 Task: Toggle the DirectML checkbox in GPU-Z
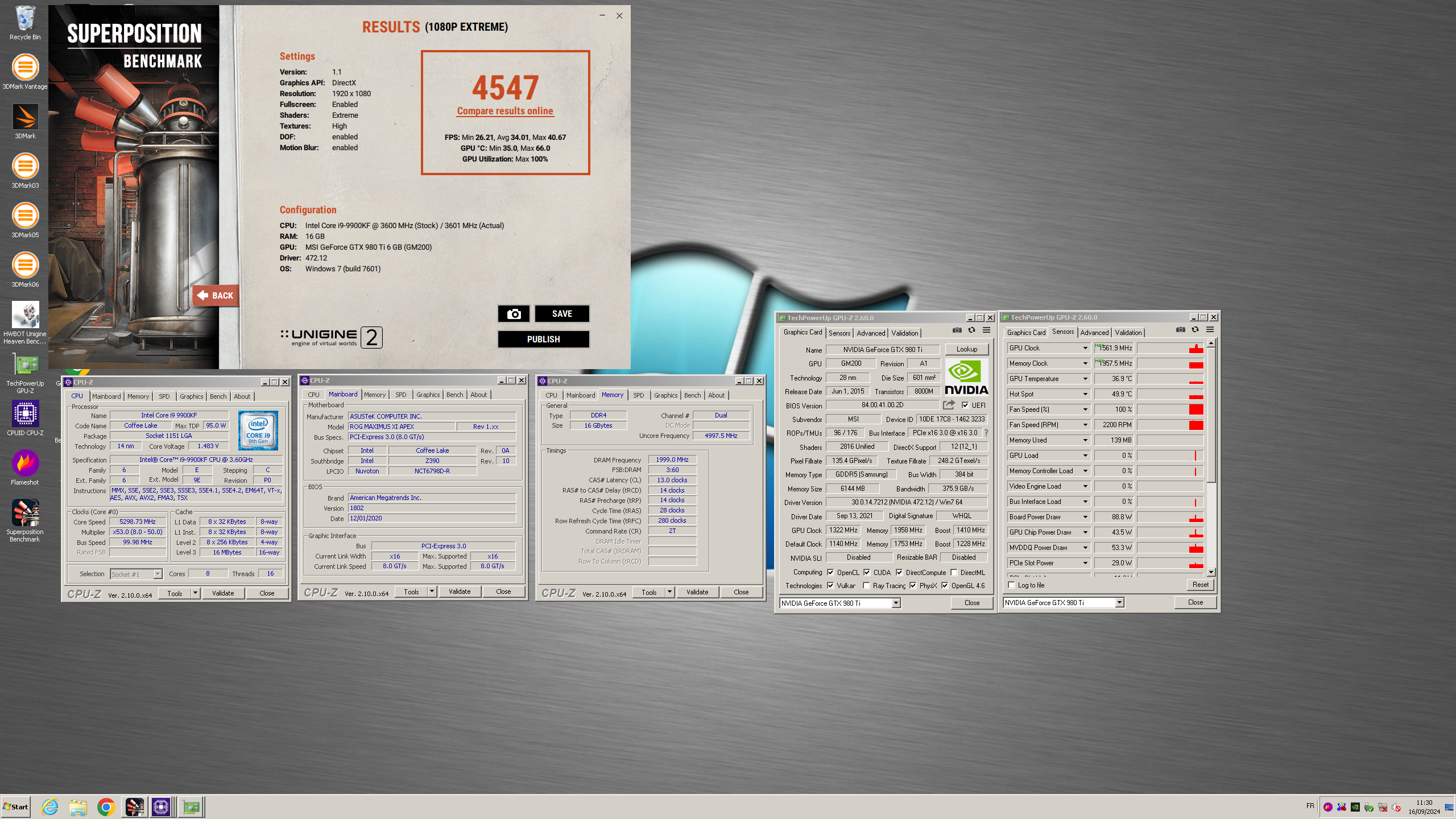coord(954,573)
